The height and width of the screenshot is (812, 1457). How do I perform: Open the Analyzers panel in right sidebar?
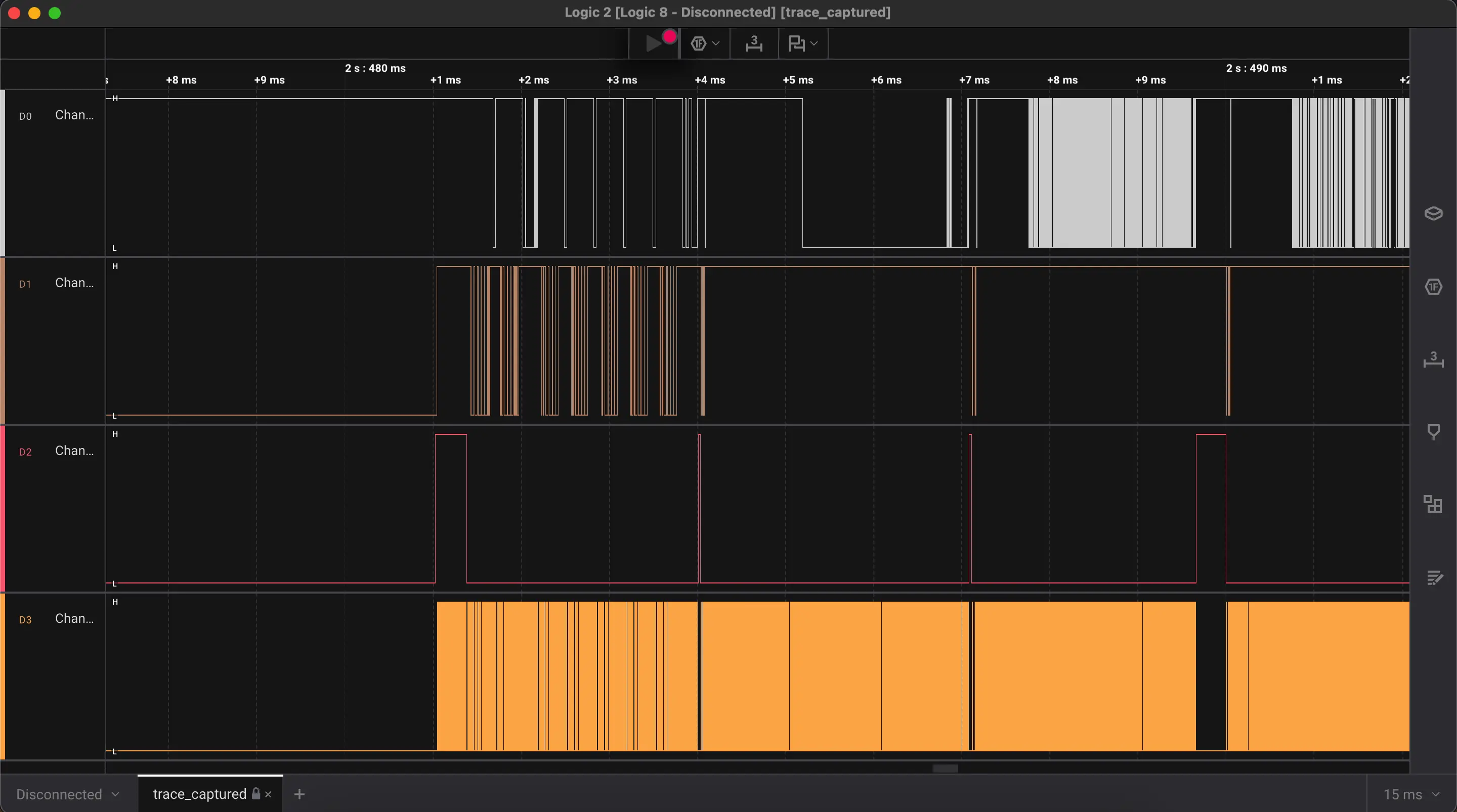coord(1433,287)
